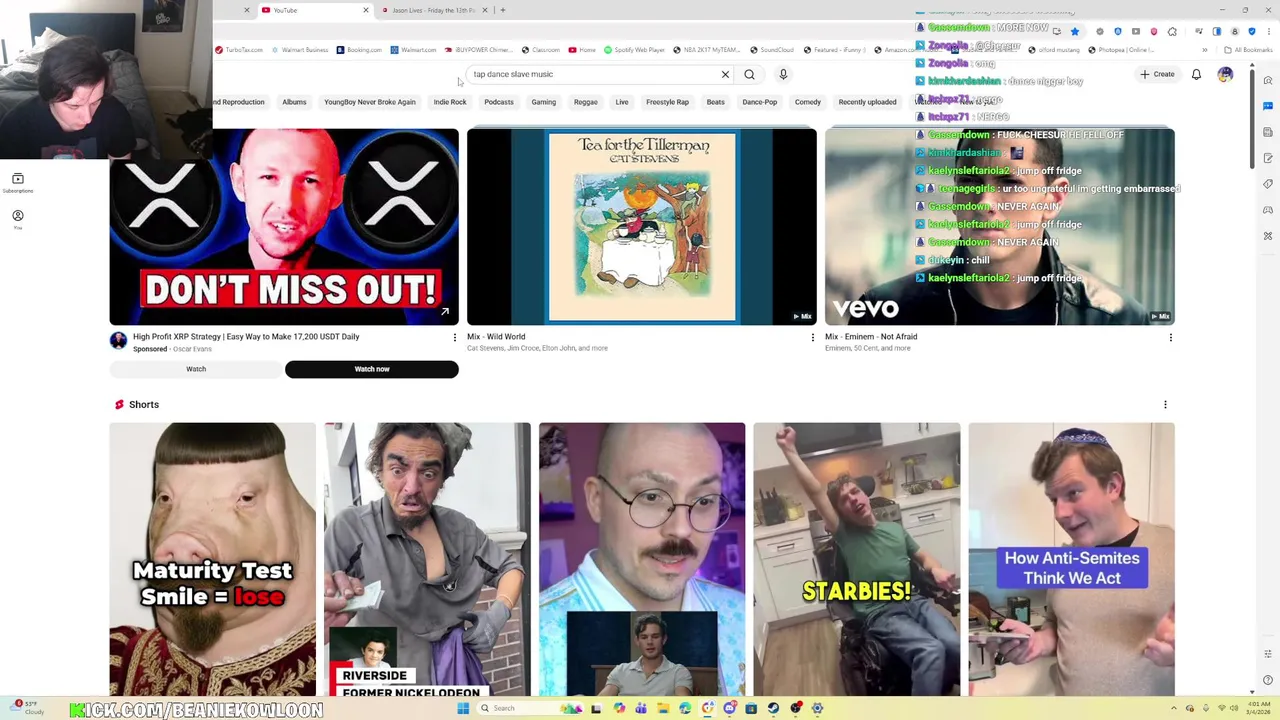Click the 'Watch now' ad button
This screenshot has height=720, width=1280.
pyautogui.click(x=372, y=369)
